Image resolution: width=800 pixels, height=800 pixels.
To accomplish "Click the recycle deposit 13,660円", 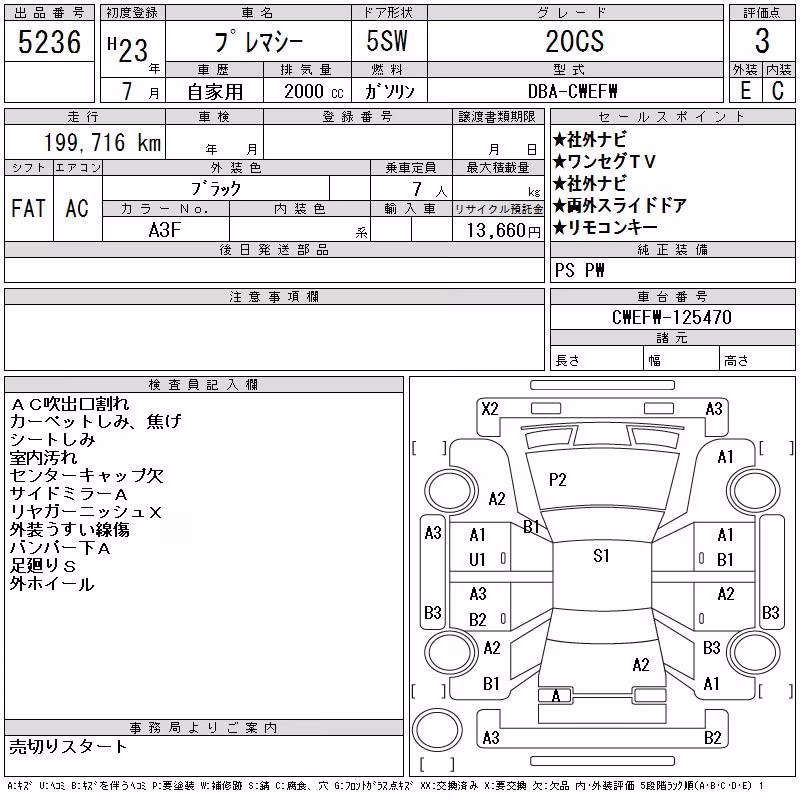I will tap(503, 231).
